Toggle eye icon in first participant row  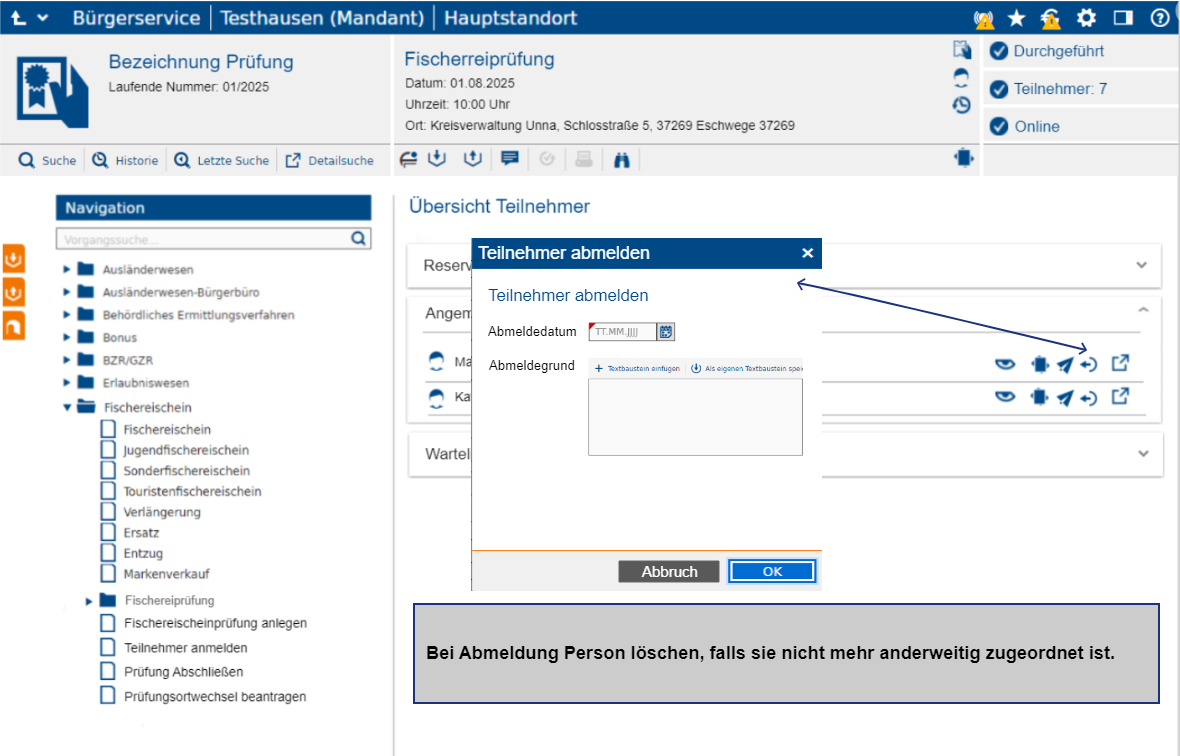[1005, 364]
